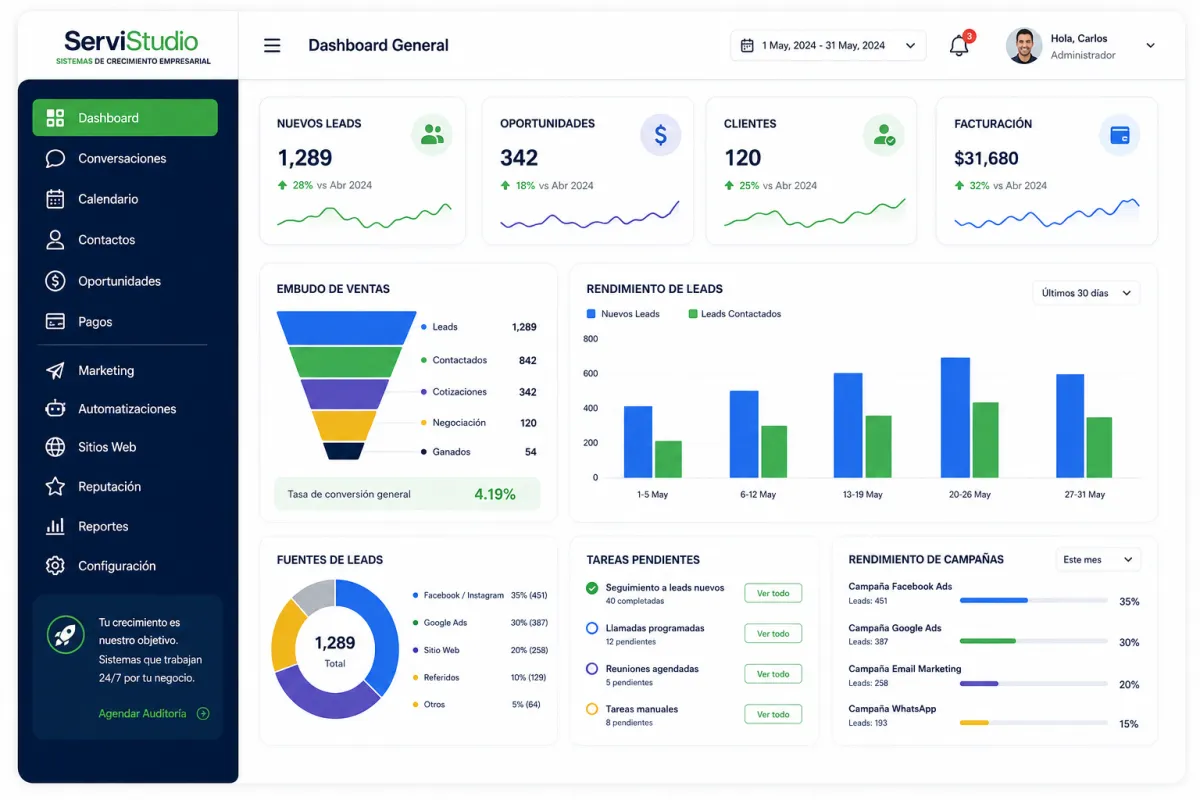The height and width of the screenshot is (800, 1200).
Task: Toggle Nuevos Leads legend in chart
Action: click(x=623, y=314)
